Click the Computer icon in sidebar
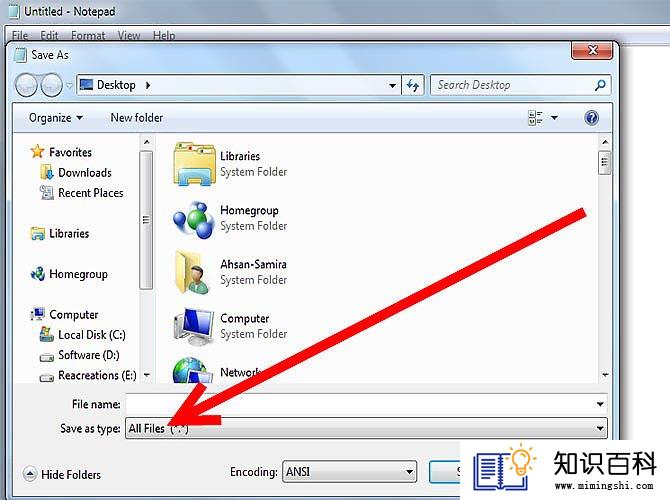 (x=38, y=315)
